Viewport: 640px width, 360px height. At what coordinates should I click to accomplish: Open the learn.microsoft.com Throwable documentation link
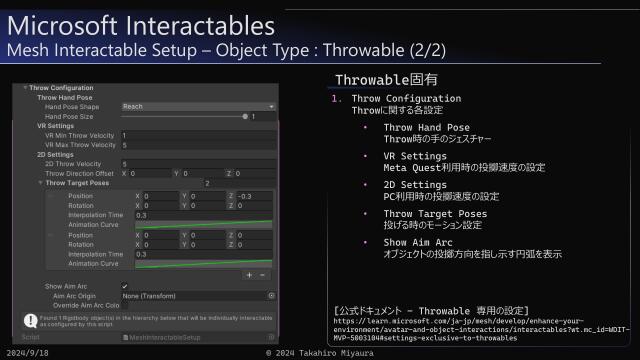[x=481, y=329]
